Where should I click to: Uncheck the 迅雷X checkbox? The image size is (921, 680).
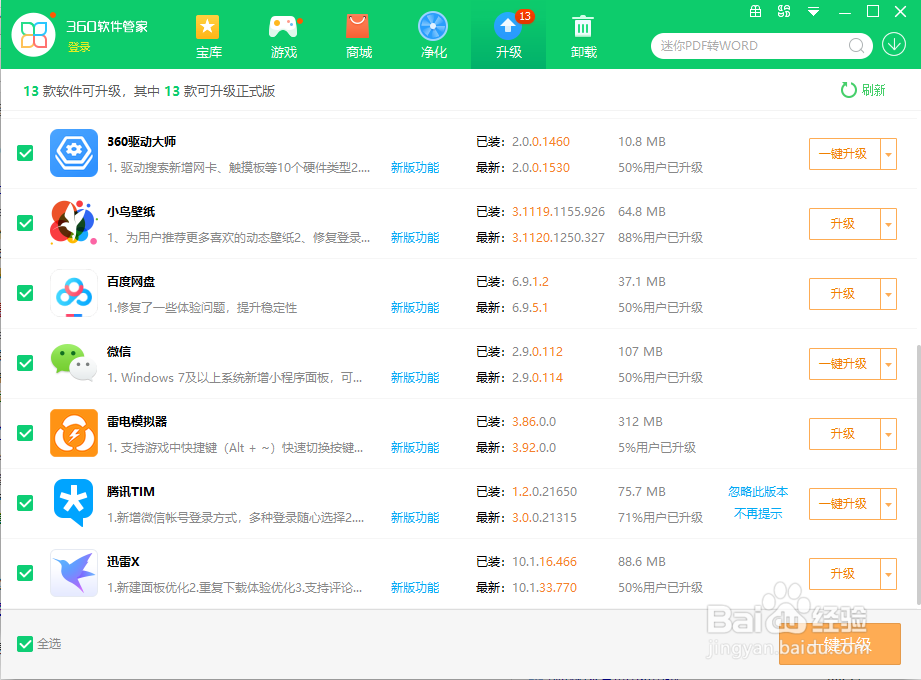pos(25,573)
